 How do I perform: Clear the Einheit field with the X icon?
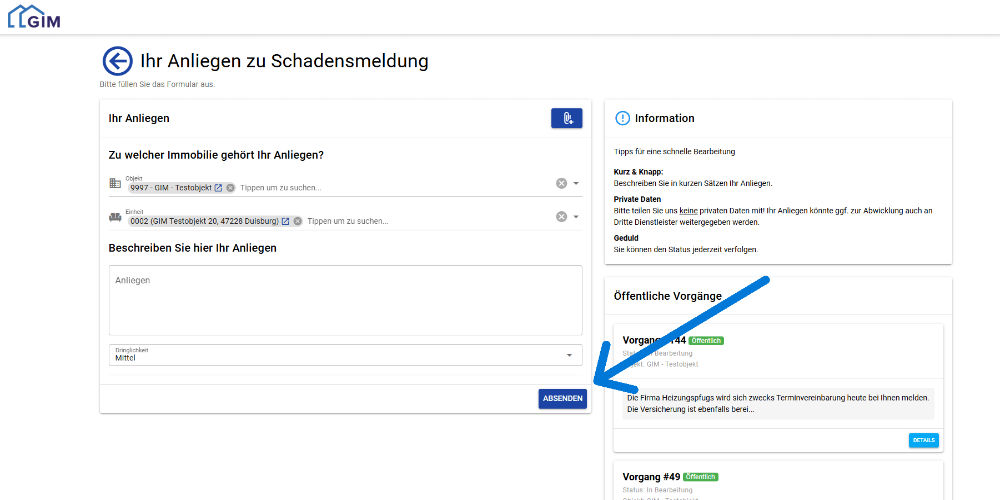[x=561, y=217]
